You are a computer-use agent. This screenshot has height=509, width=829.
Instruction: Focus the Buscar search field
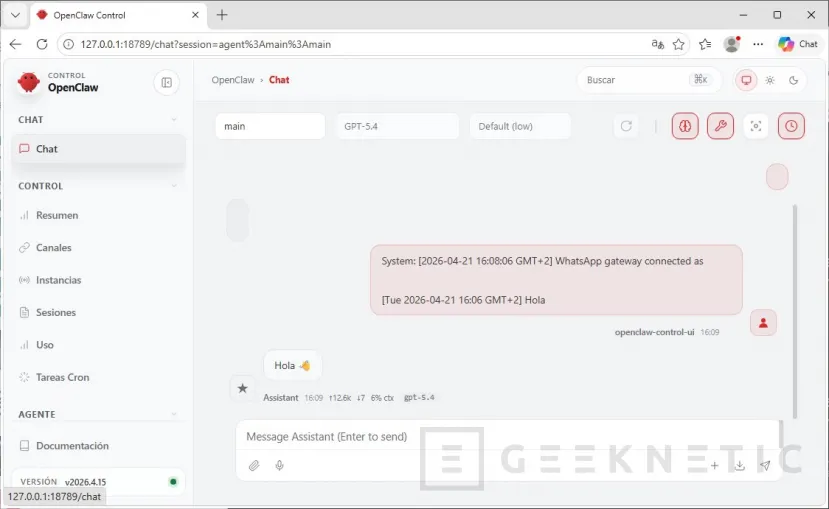[649, 80]
